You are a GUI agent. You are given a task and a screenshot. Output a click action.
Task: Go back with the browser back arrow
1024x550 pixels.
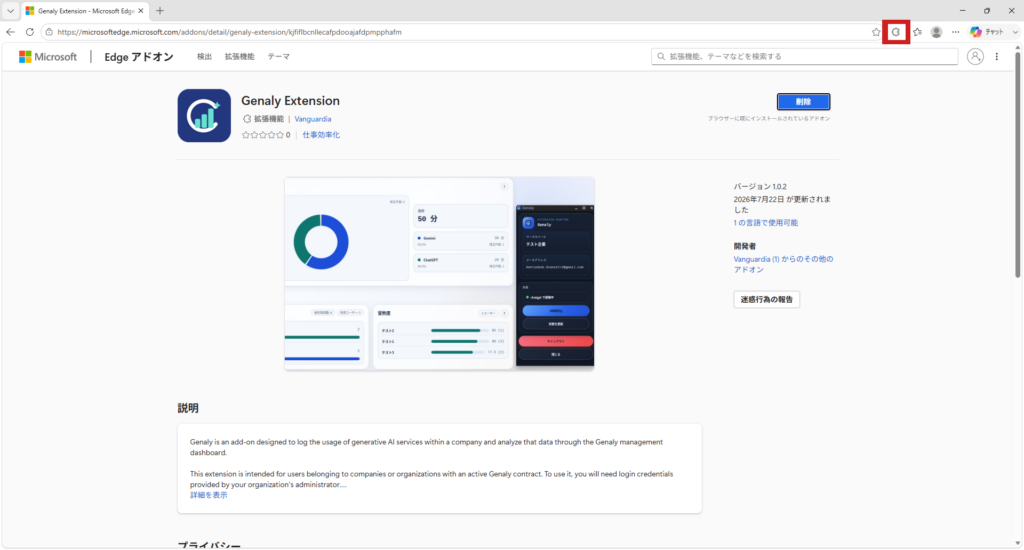click(10, 32)
